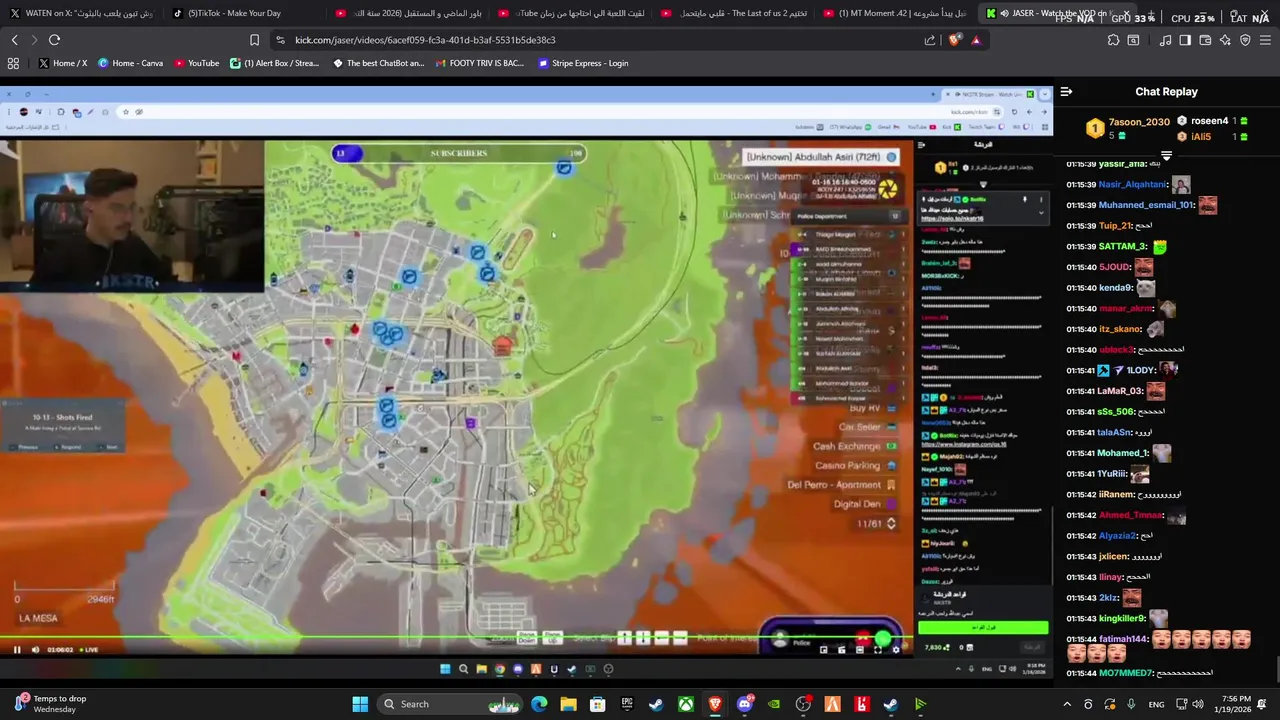Open the browser hamburger menu
The width and height of the screenshot is (1280, 720).
[x=1266, y=40]
